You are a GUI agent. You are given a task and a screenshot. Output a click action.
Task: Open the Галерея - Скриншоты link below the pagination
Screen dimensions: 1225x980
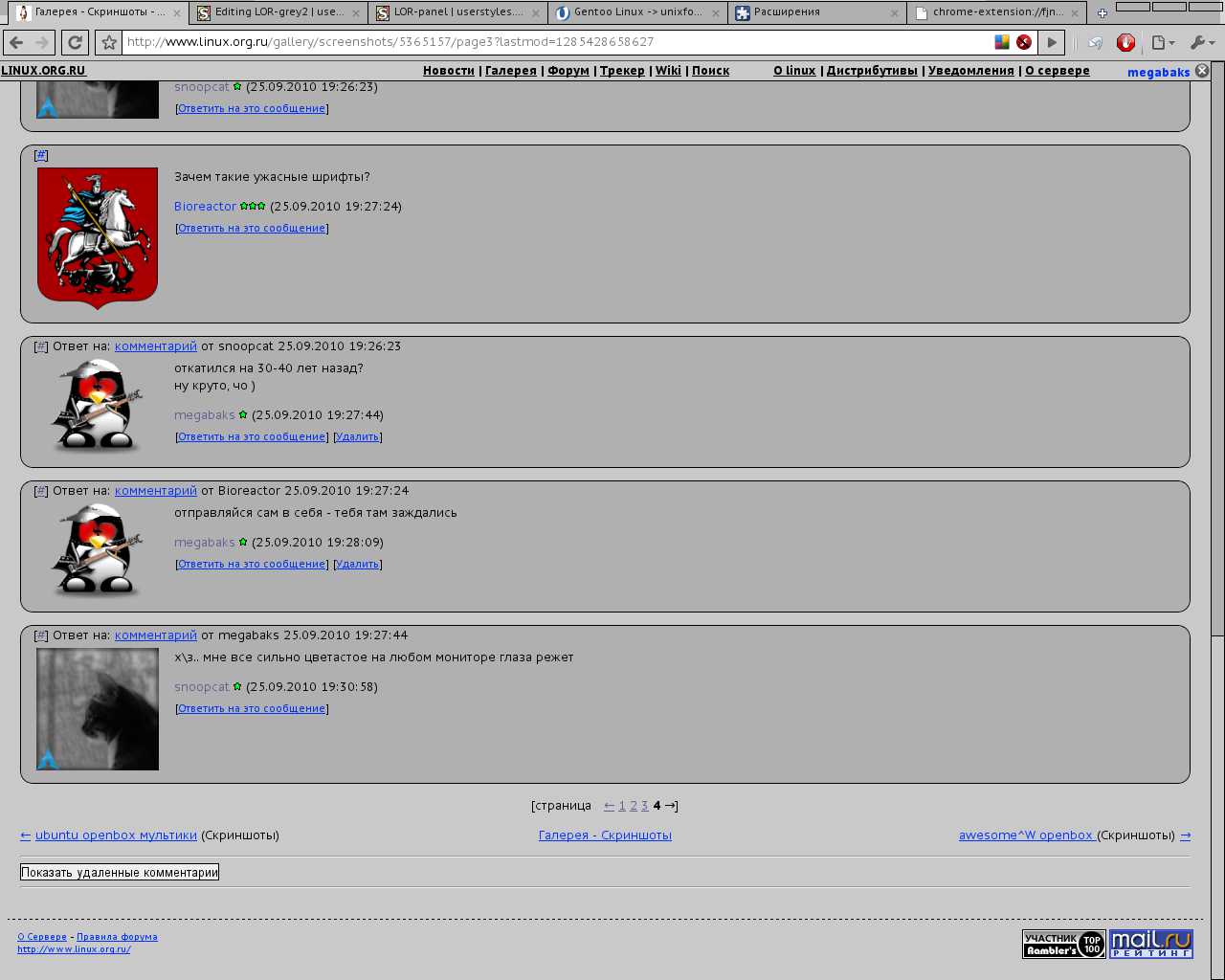tap(605, 835)
